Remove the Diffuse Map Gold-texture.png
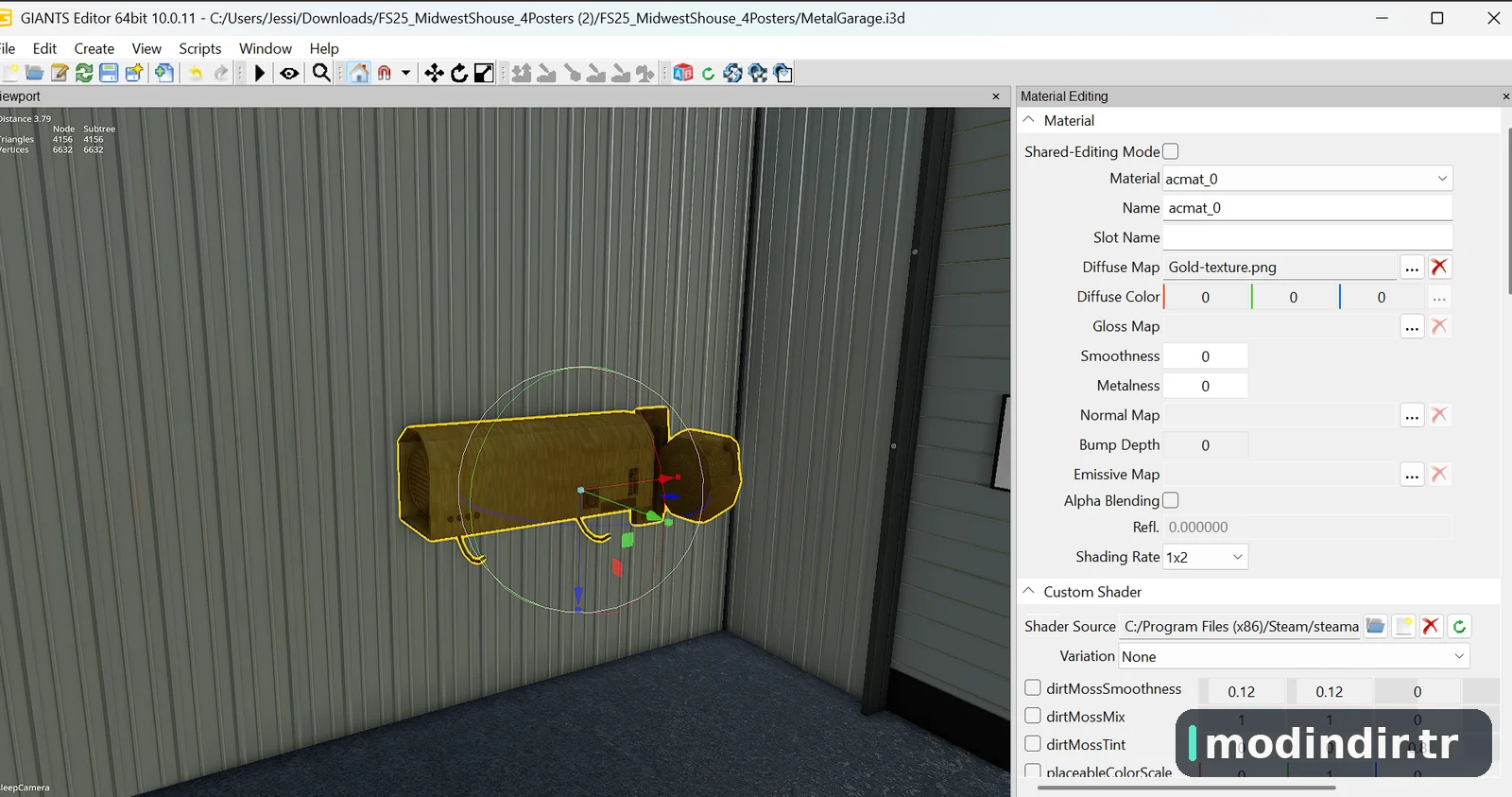Viewport: 1512px width, 797px height. click(1439, 267)
